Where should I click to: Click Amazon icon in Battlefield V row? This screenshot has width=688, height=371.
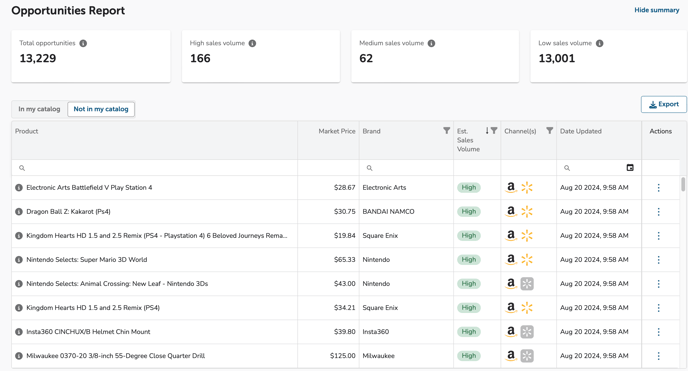click(511, 188)
